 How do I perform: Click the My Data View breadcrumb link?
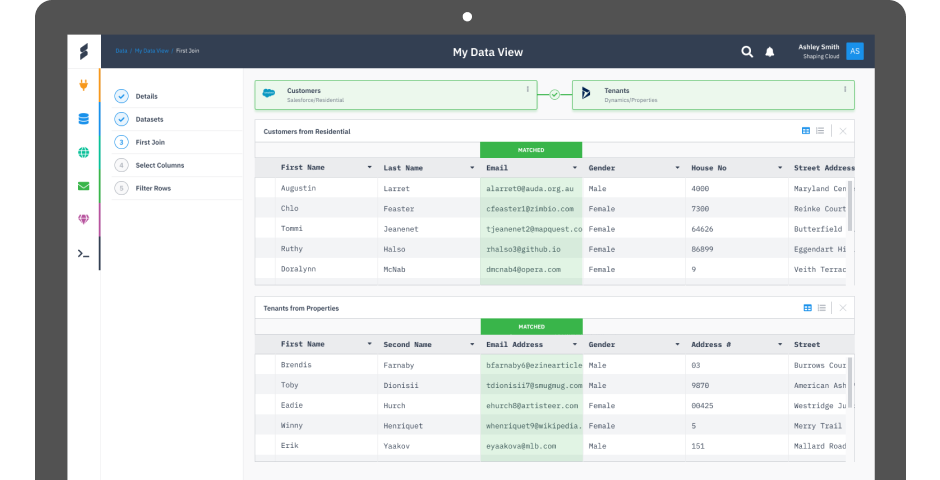tap(152, 51)
